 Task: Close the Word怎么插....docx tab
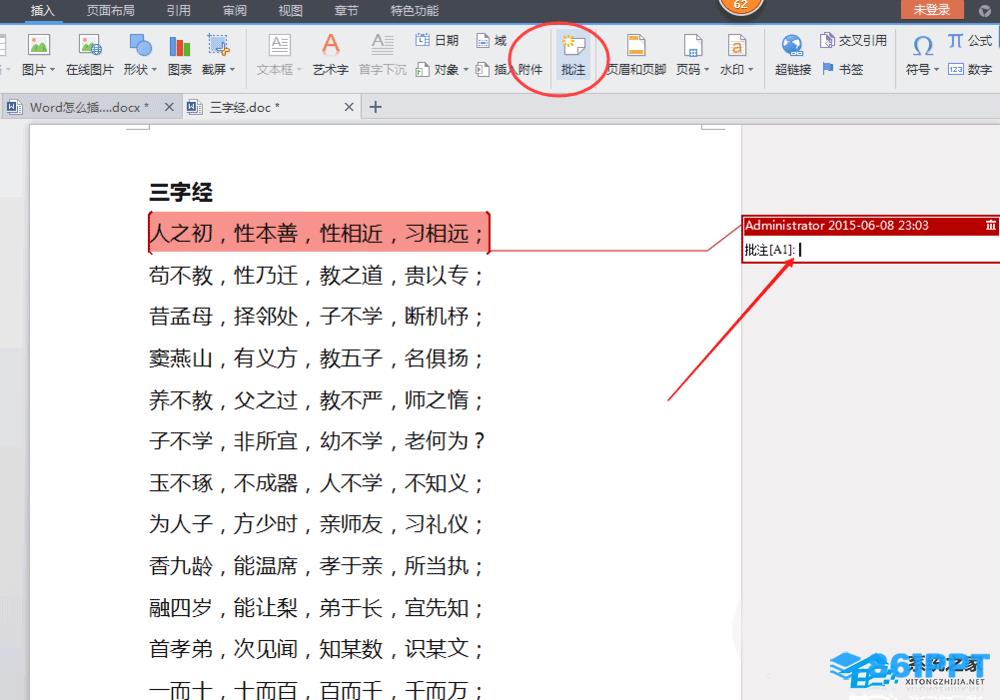coord(169,107)
